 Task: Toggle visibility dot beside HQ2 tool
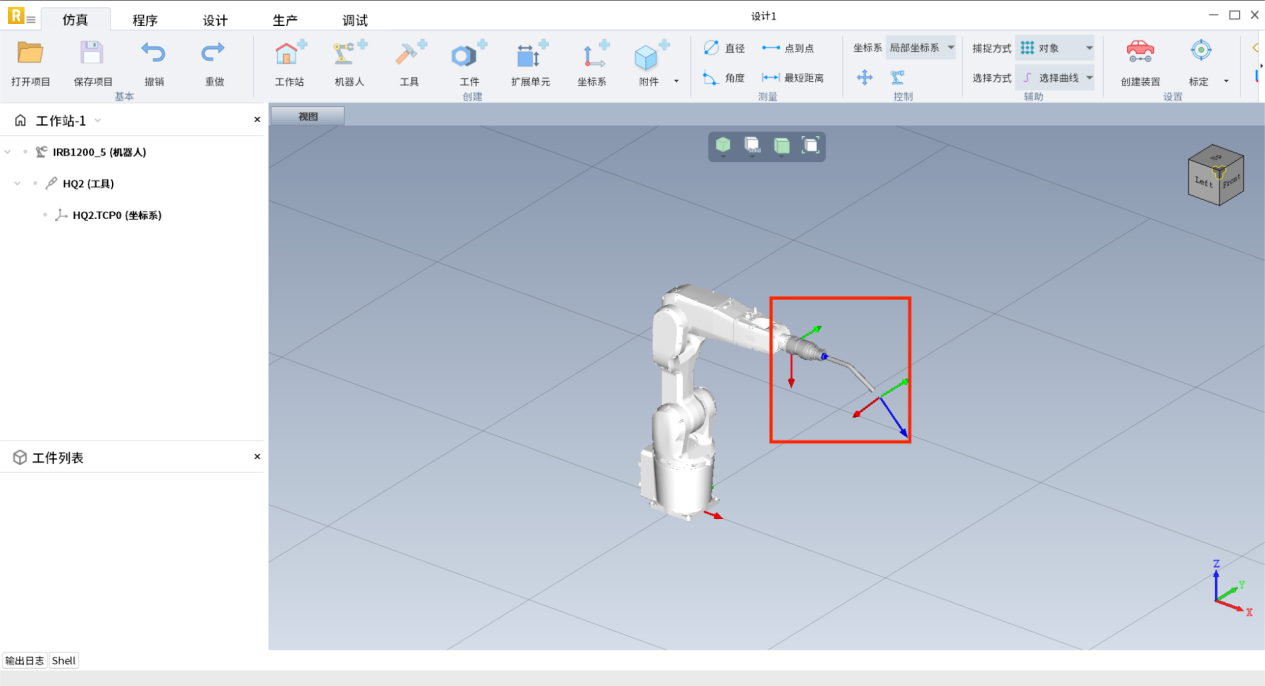point(35,184)
